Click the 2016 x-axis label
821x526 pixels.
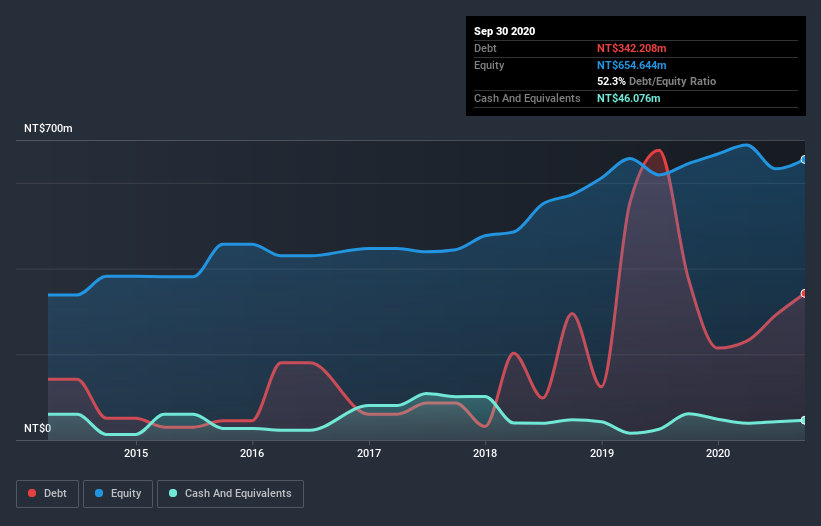252,453
